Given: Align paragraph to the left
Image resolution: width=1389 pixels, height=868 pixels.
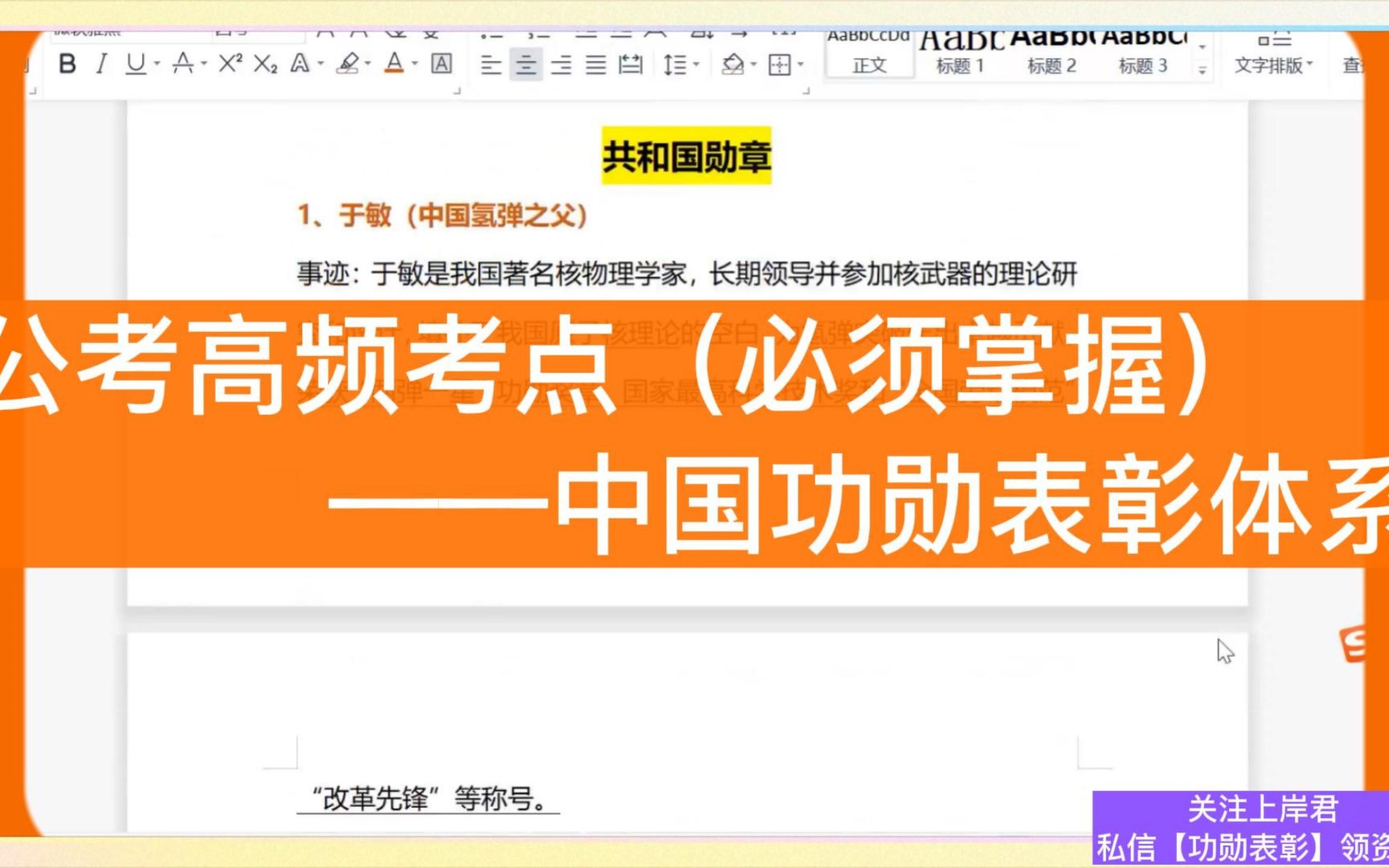Looking at the screenshot, I should click(491, 64).
